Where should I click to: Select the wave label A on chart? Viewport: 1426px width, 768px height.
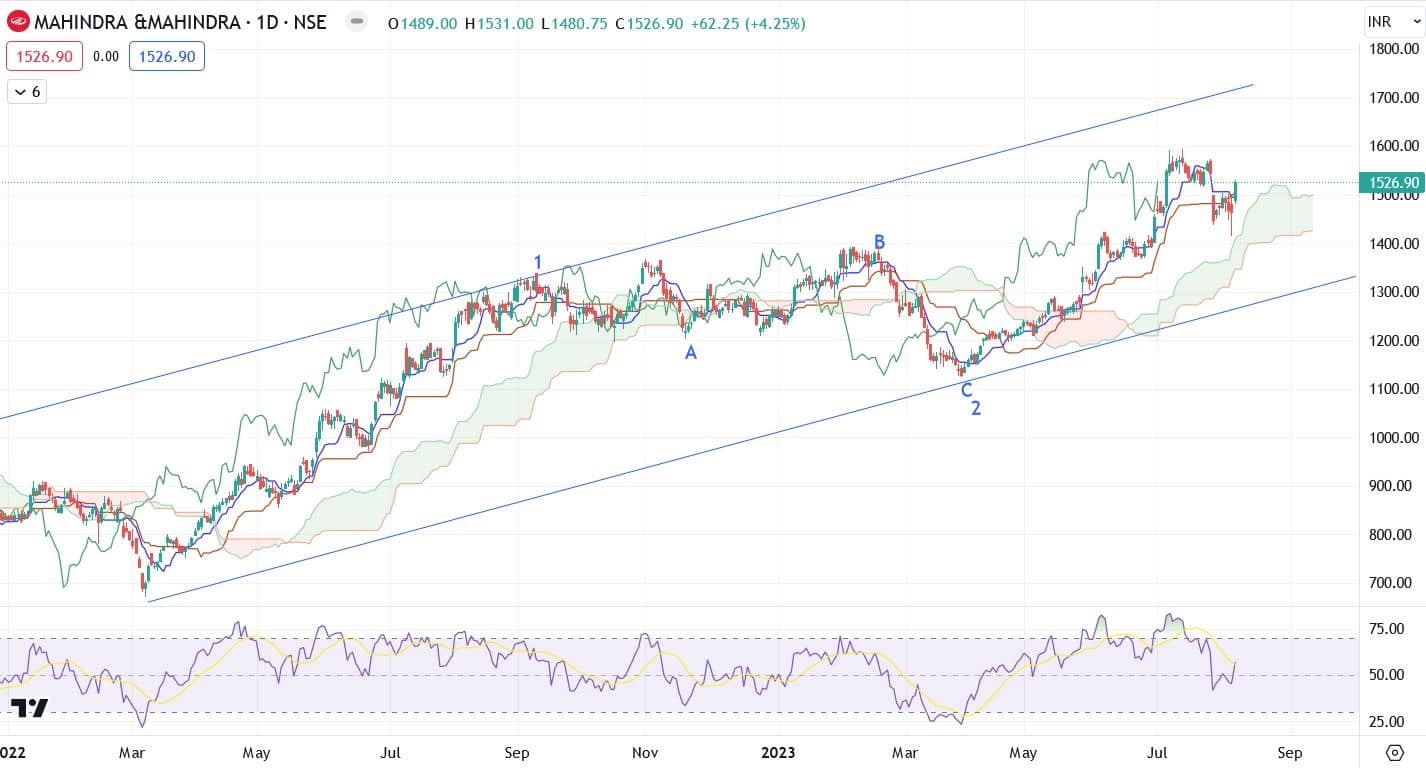[x=690, y=352]
